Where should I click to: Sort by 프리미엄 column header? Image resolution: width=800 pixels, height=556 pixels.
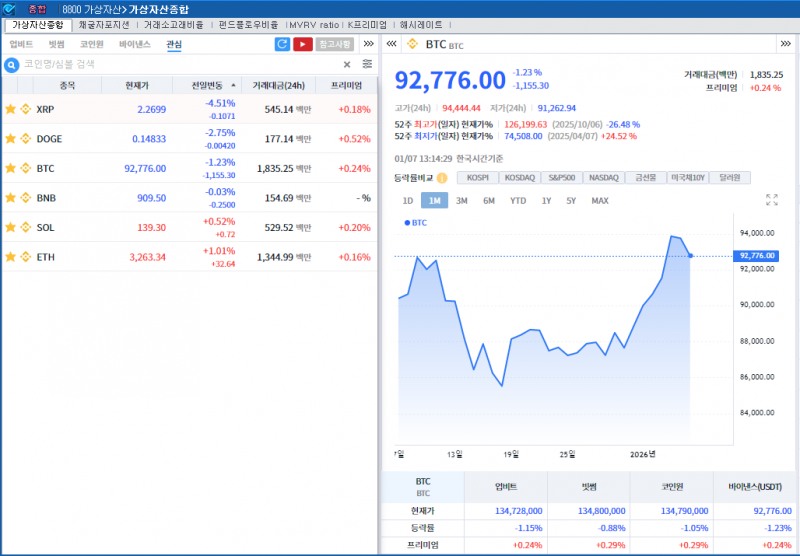[346, 85]
